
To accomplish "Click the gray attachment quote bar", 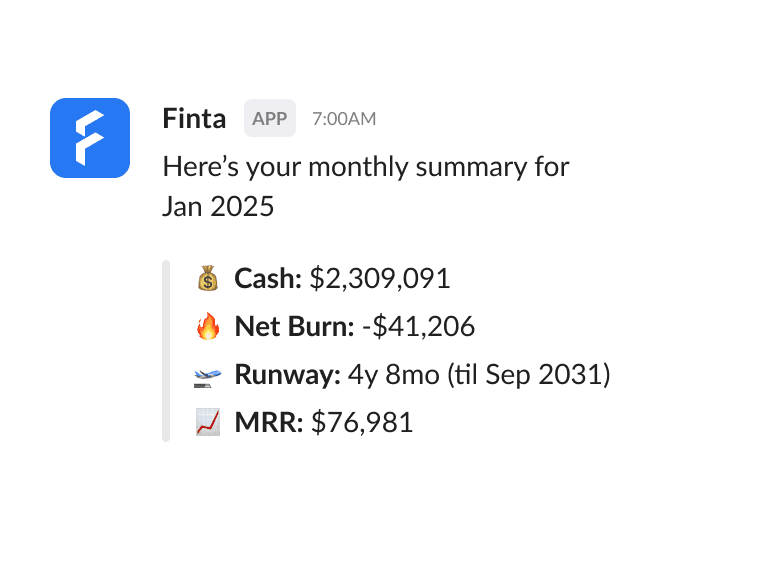I will point(166,351).
